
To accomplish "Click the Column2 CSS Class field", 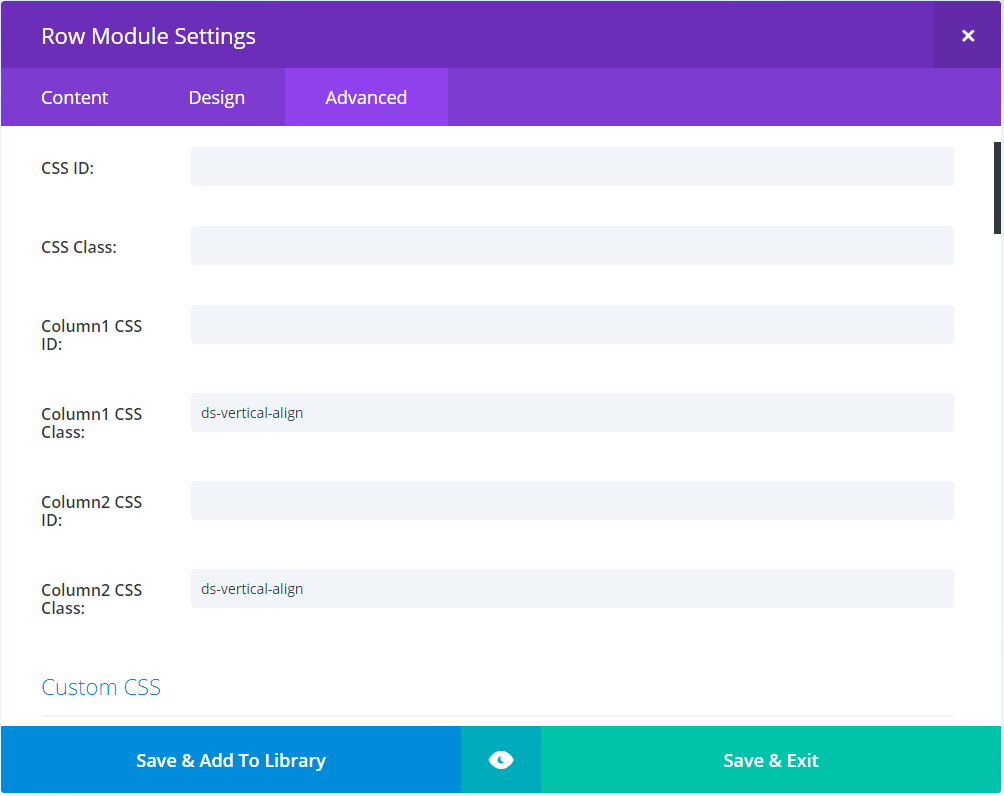I will tap(572, 588).
